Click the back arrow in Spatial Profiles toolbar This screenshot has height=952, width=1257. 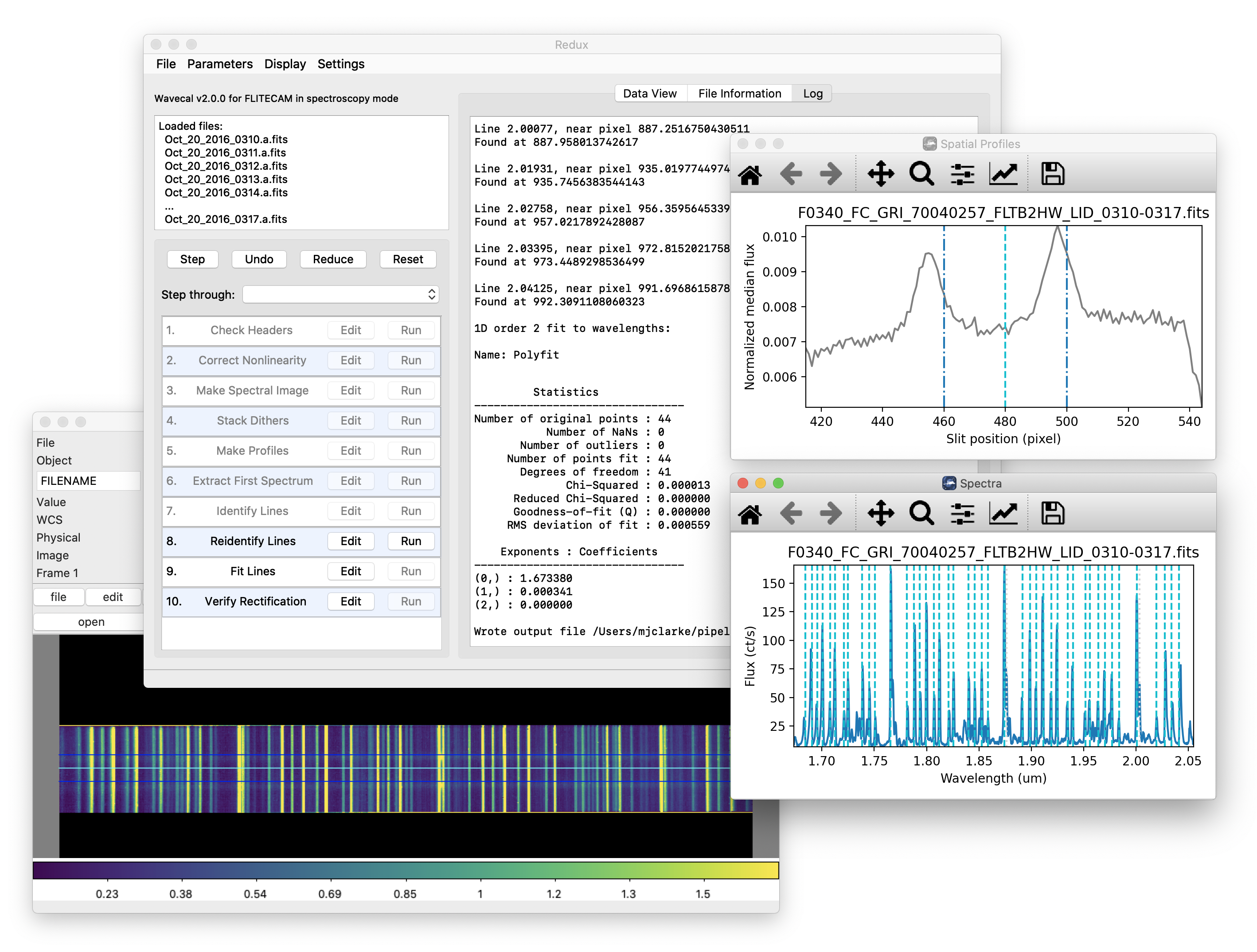point(791,173)
